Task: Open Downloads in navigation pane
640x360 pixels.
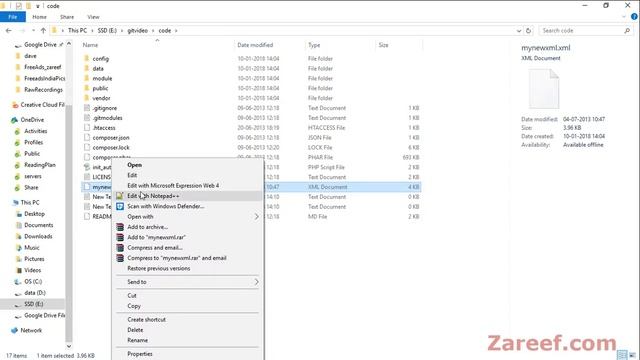Action: click(38, 236)
